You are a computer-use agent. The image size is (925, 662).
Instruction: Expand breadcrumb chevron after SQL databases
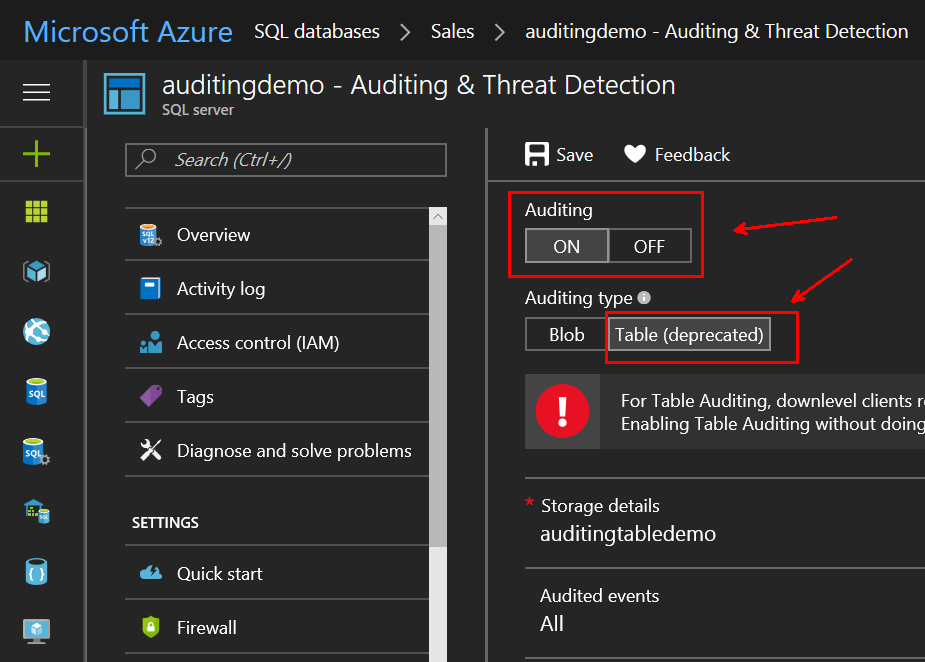405,32
